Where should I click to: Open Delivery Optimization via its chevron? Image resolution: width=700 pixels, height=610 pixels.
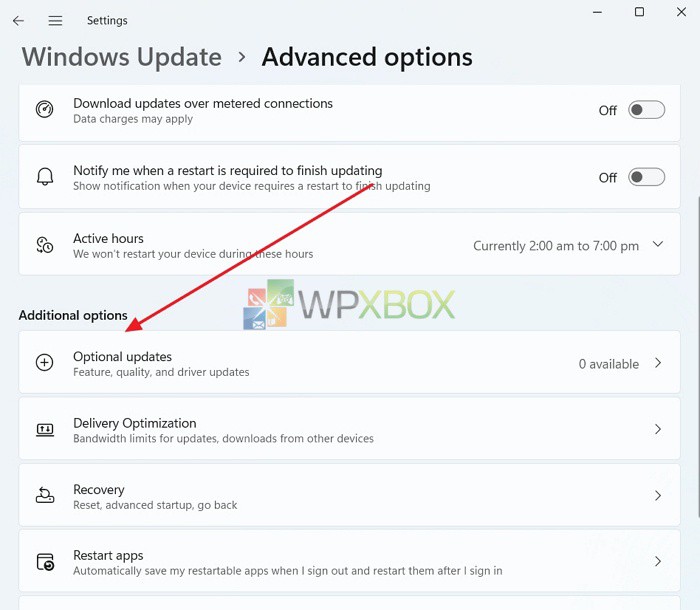658,429
